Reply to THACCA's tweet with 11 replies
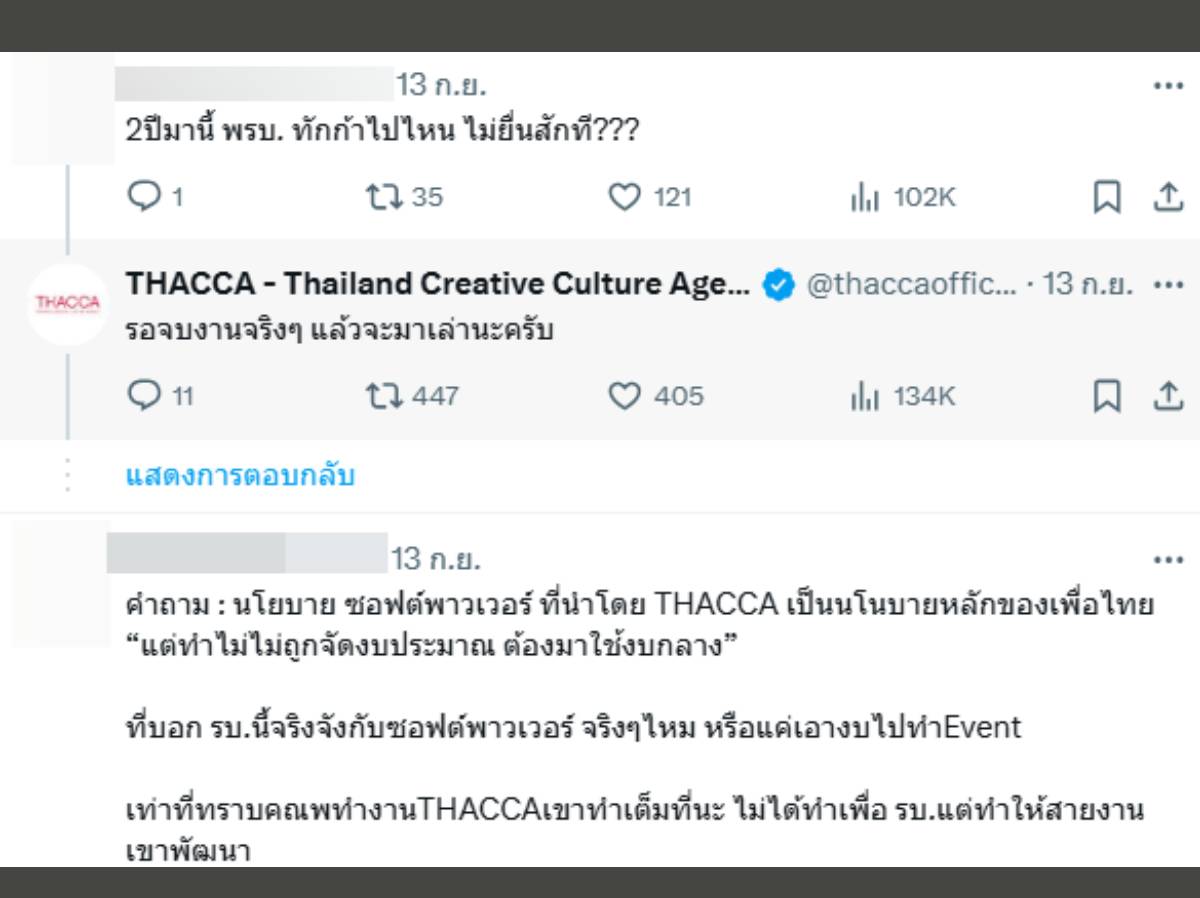 145,396
